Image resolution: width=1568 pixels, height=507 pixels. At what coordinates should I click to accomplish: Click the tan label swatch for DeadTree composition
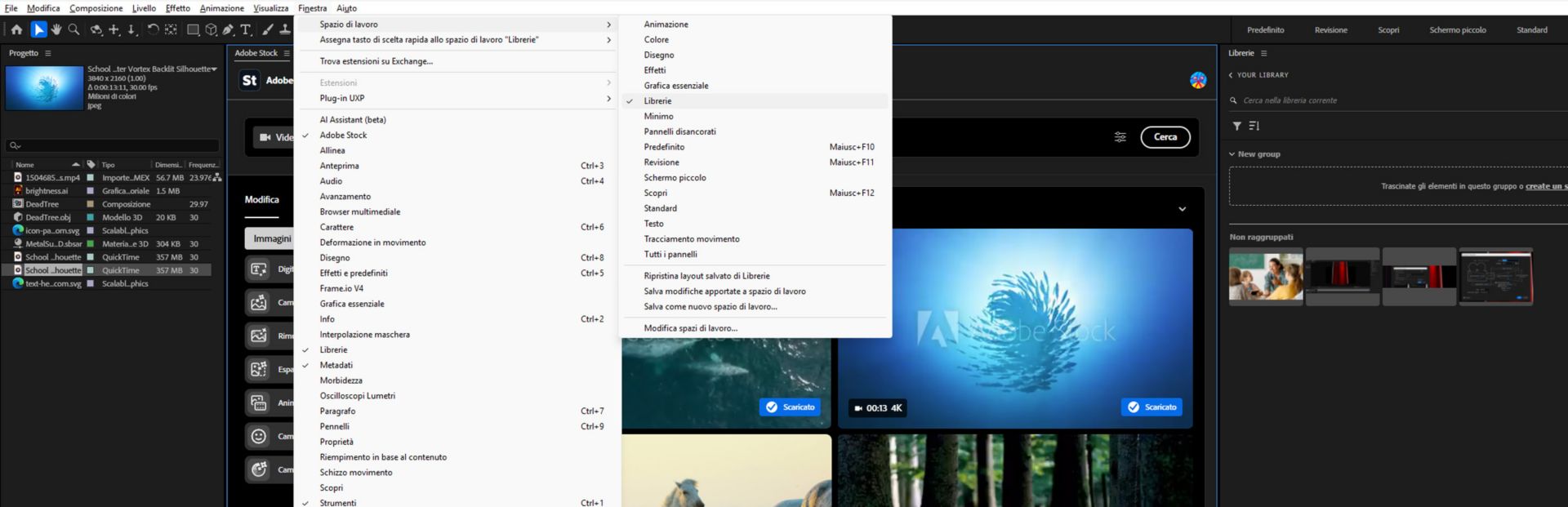coord(91,204)
